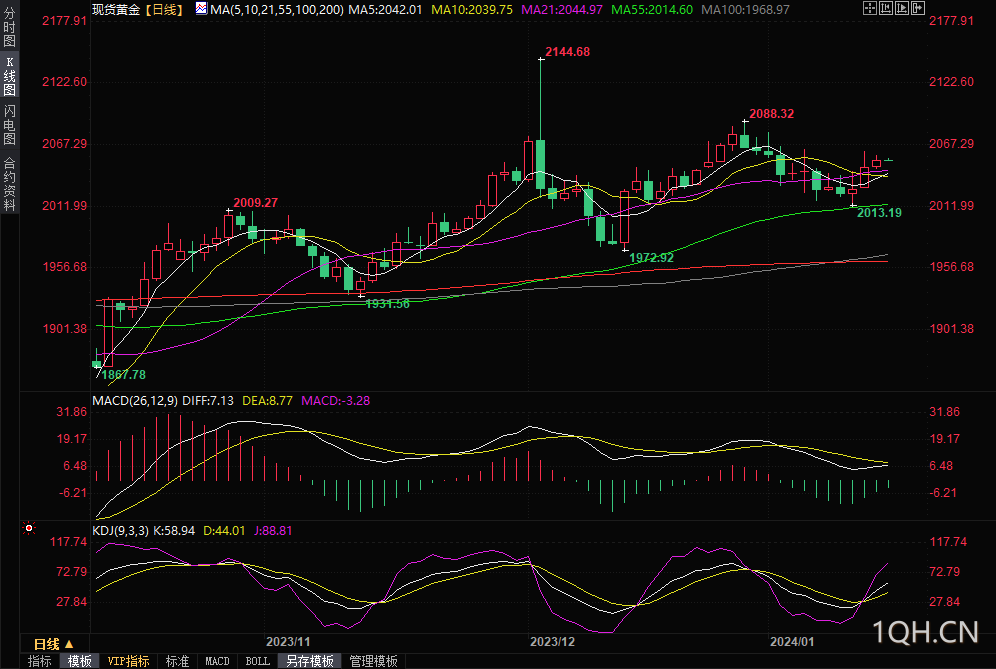Screen dimensions: 996x669
Task: Switch to 分时图 view in left sidebar
Action: point(10,27)
